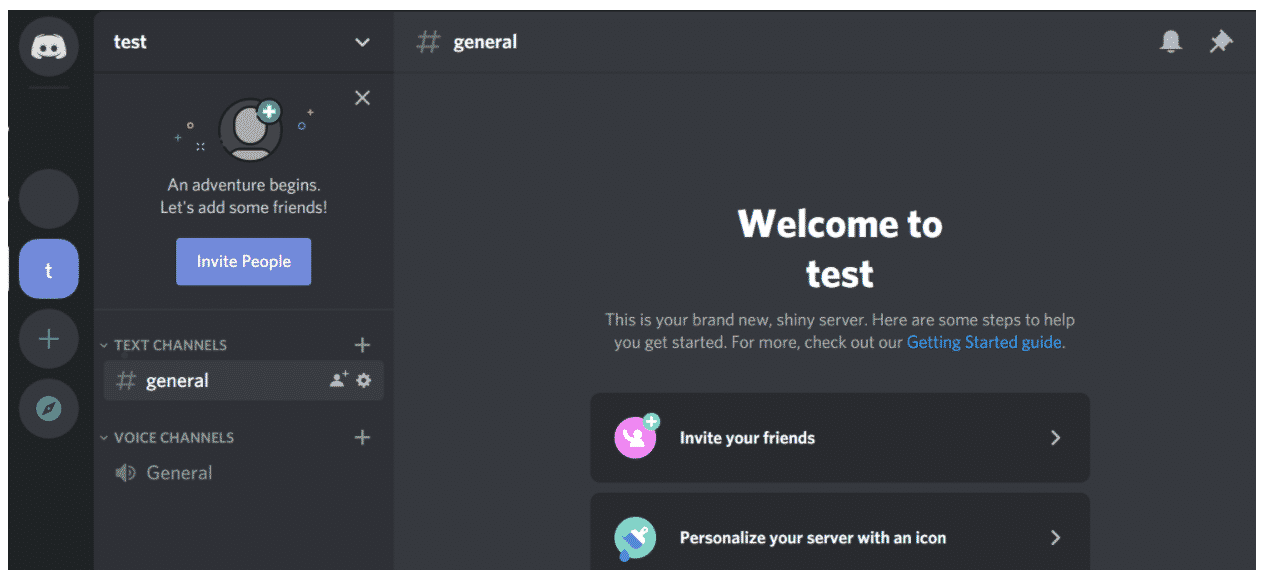Image resolution: width=1268 pixels, height=578 pixels.
Task: Create a new text channel plus icon
Action: 362,345
